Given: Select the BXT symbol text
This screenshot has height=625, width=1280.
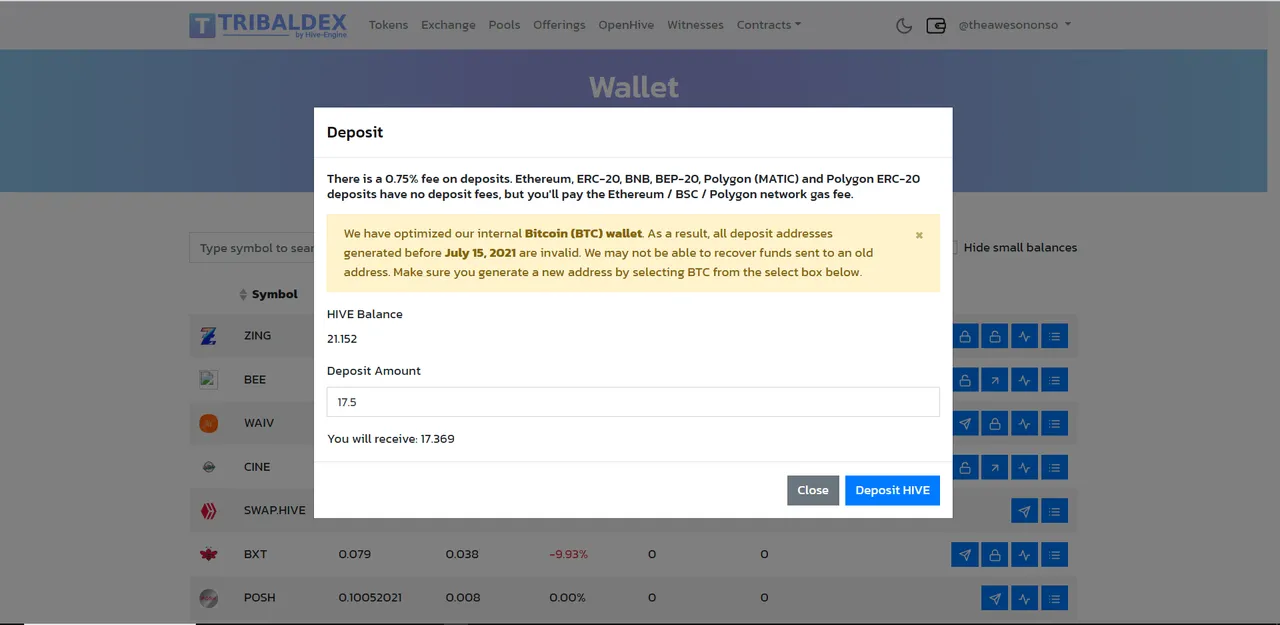Looking at the screenshot, I should click(255, 554).
